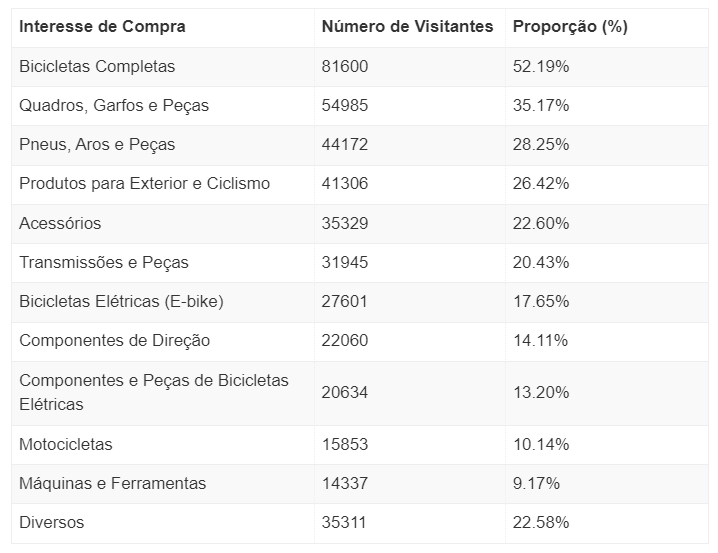Screen dimensions: 718x553
Task: Click the 'Interesse de Compra' column header
Action: tap(102, 27)
